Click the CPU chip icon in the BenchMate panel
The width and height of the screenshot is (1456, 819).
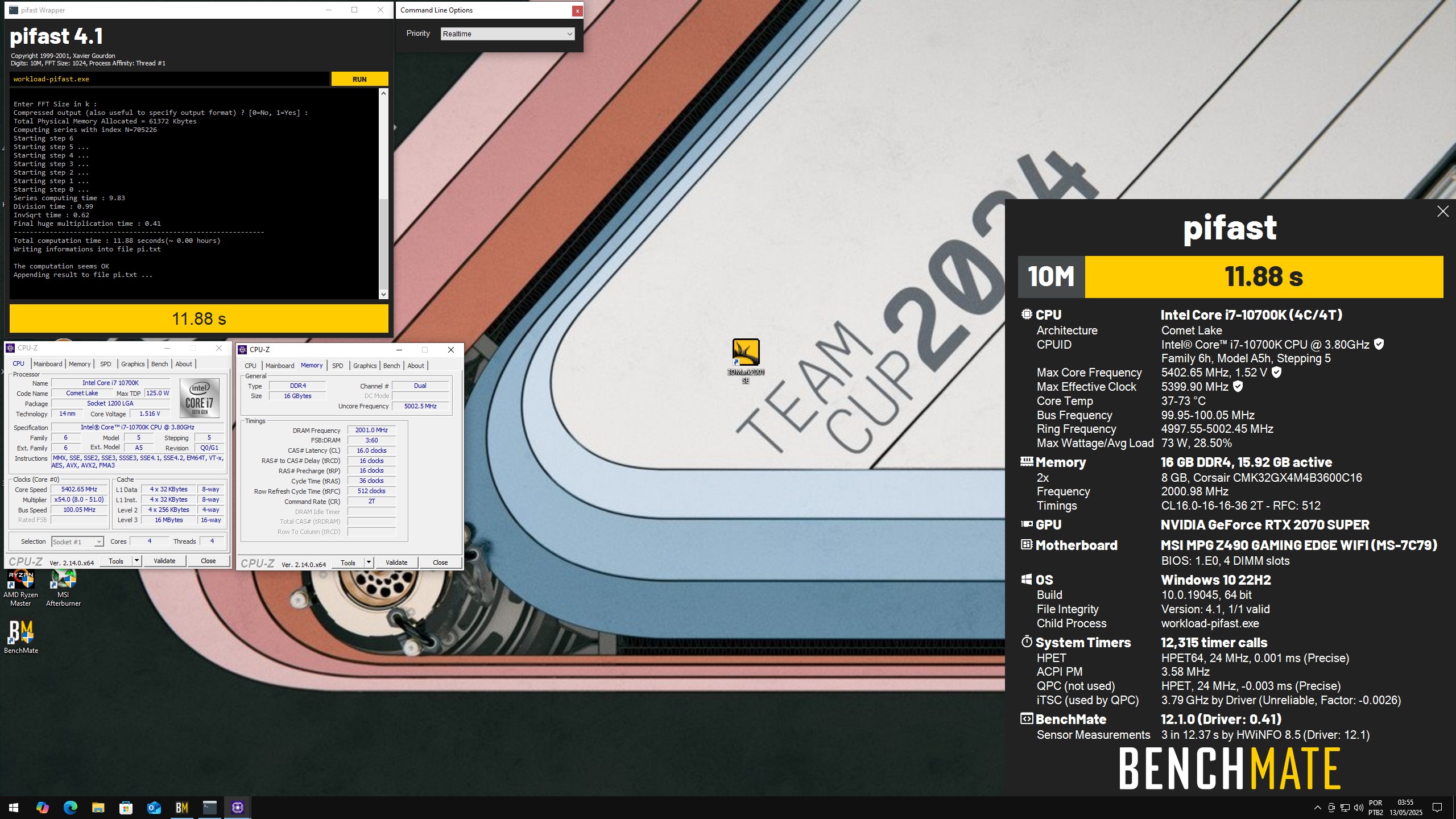1027,314
